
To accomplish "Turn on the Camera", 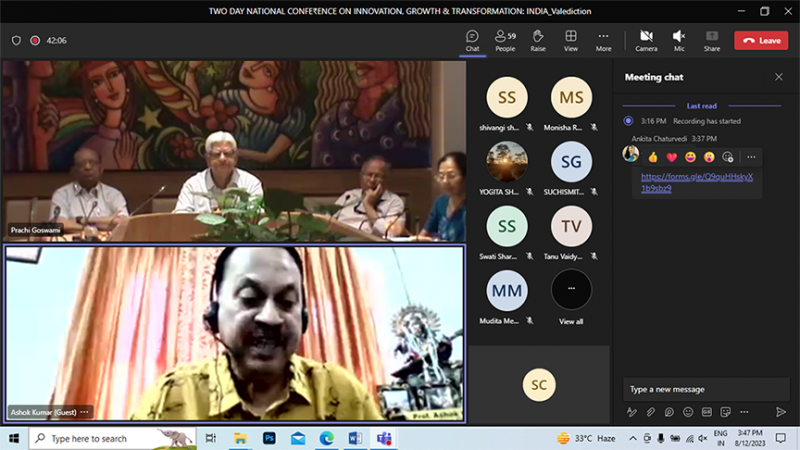I will (646, 40).
